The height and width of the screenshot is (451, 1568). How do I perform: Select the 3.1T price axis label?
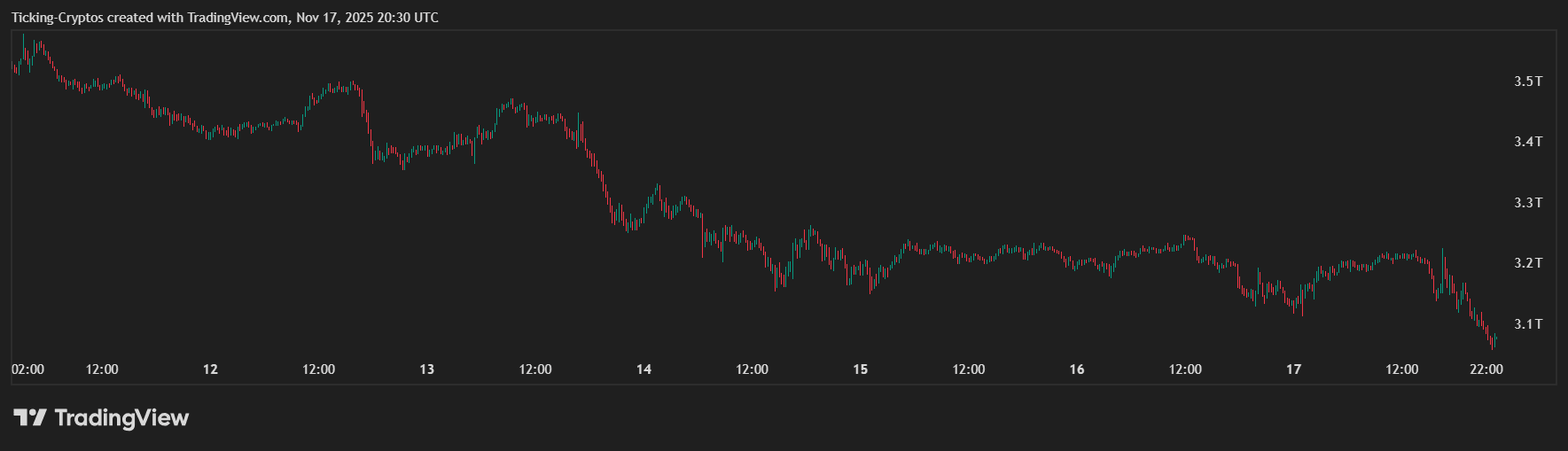coord(1528,324)
